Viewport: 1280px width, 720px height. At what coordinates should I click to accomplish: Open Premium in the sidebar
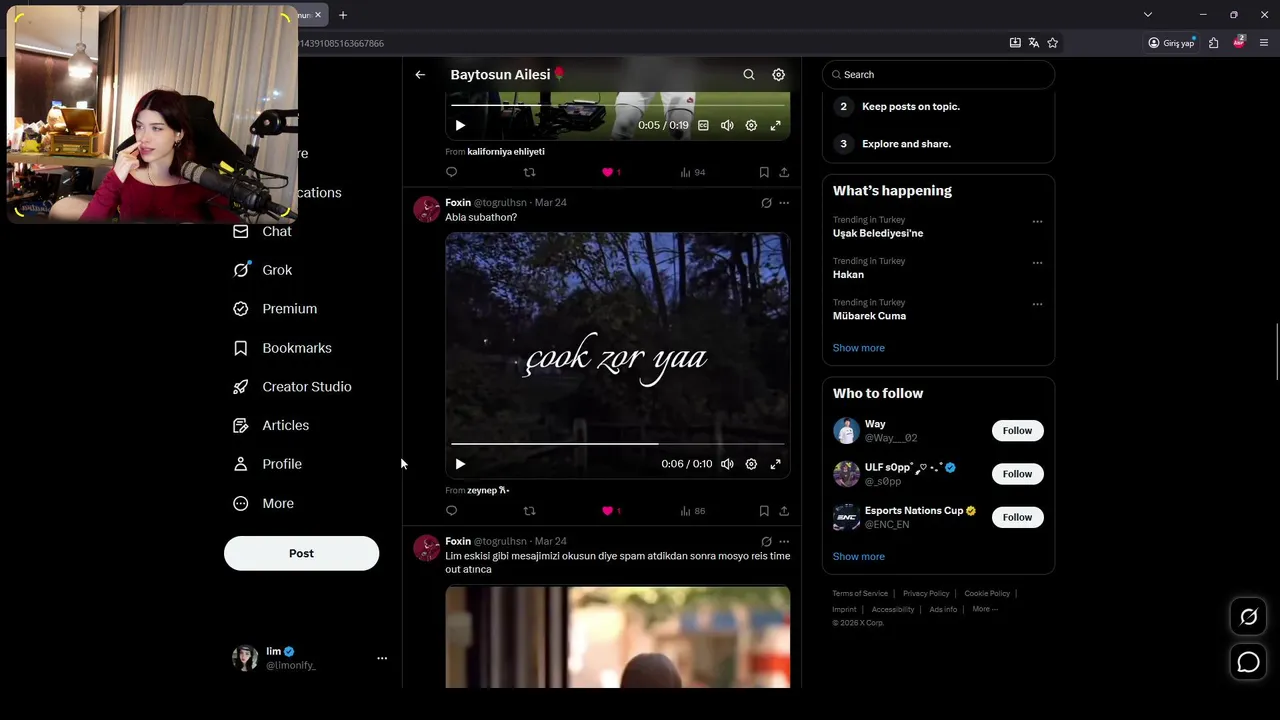[x=275, y=309]
